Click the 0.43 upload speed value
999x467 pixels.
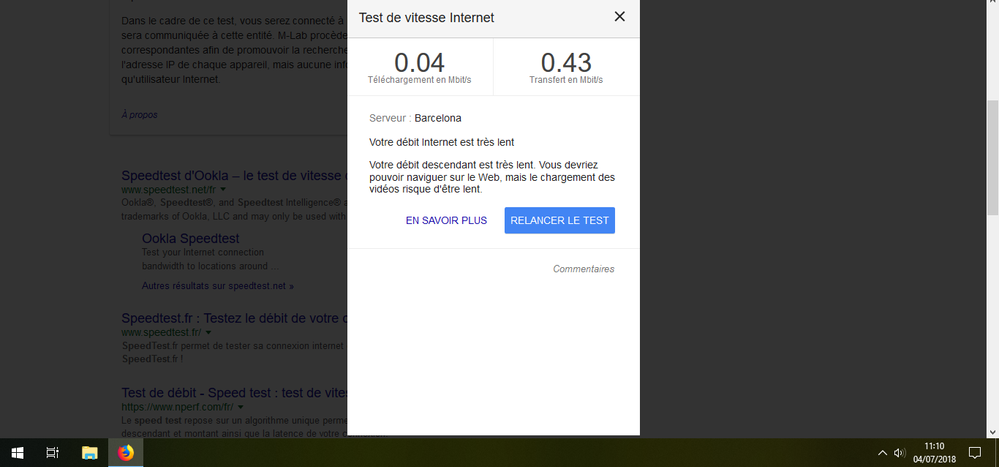566,62
